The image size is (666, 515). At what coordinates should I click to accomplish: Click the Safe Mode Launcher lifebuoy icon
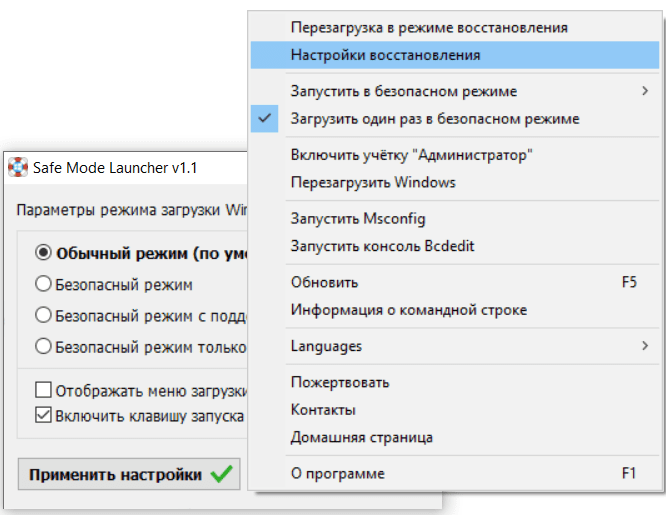17,168
